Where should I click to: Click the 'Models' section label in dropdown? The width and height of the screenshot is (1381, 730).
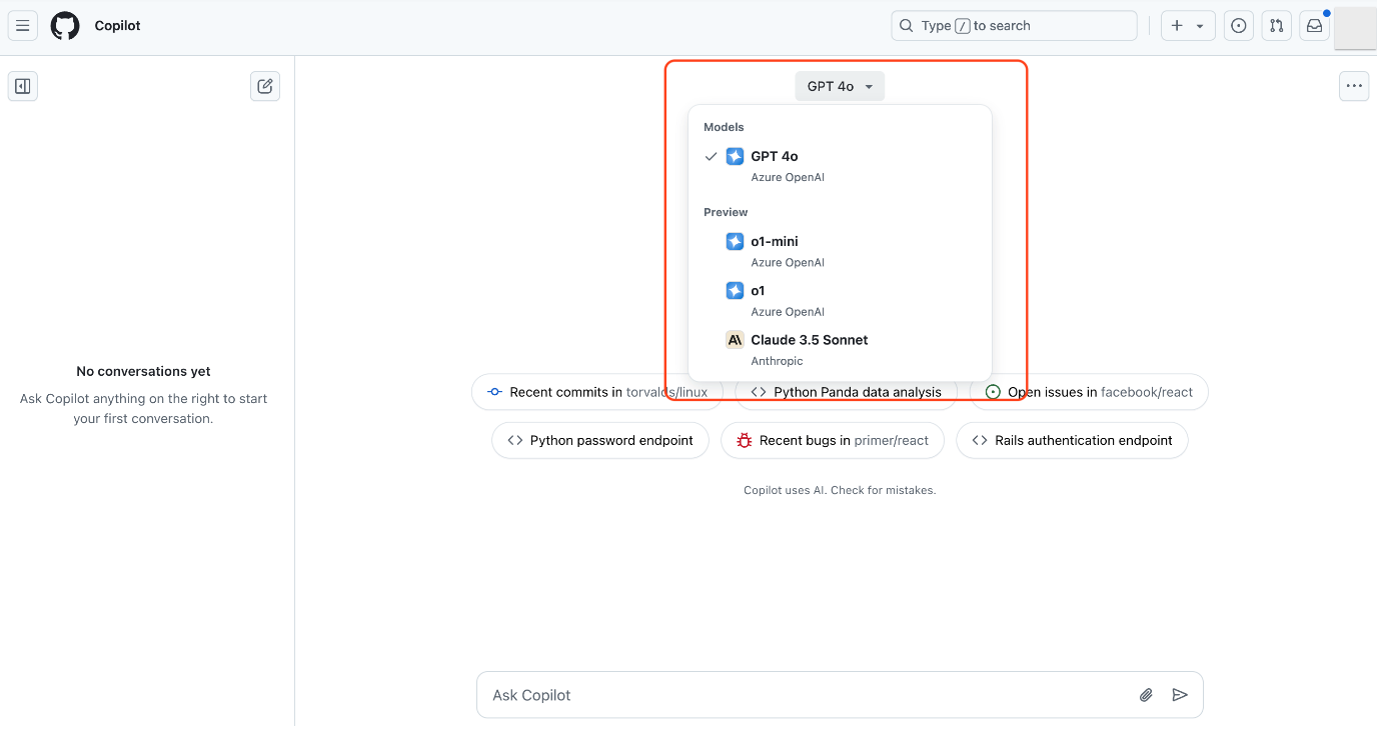click(x=724, y=127)
